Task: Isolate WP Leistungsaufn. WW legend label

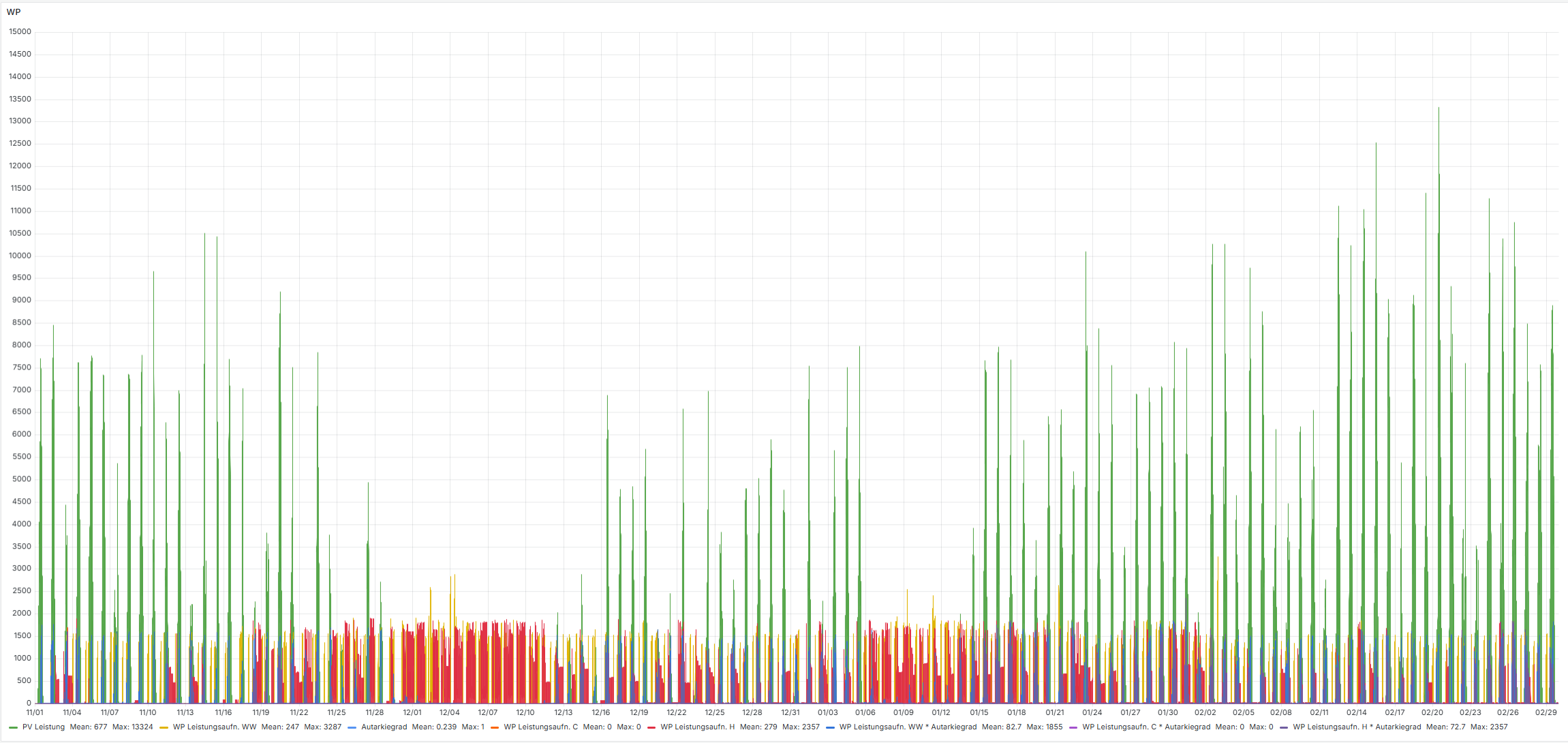Action: pyautogui.click(x=215, y=727)
